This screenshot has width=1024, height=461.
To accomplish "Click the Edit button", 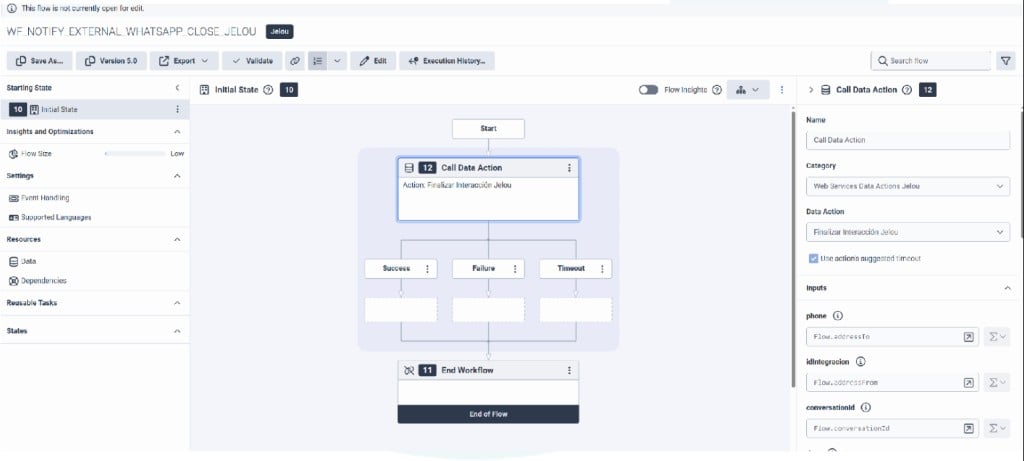I will 373,61.
